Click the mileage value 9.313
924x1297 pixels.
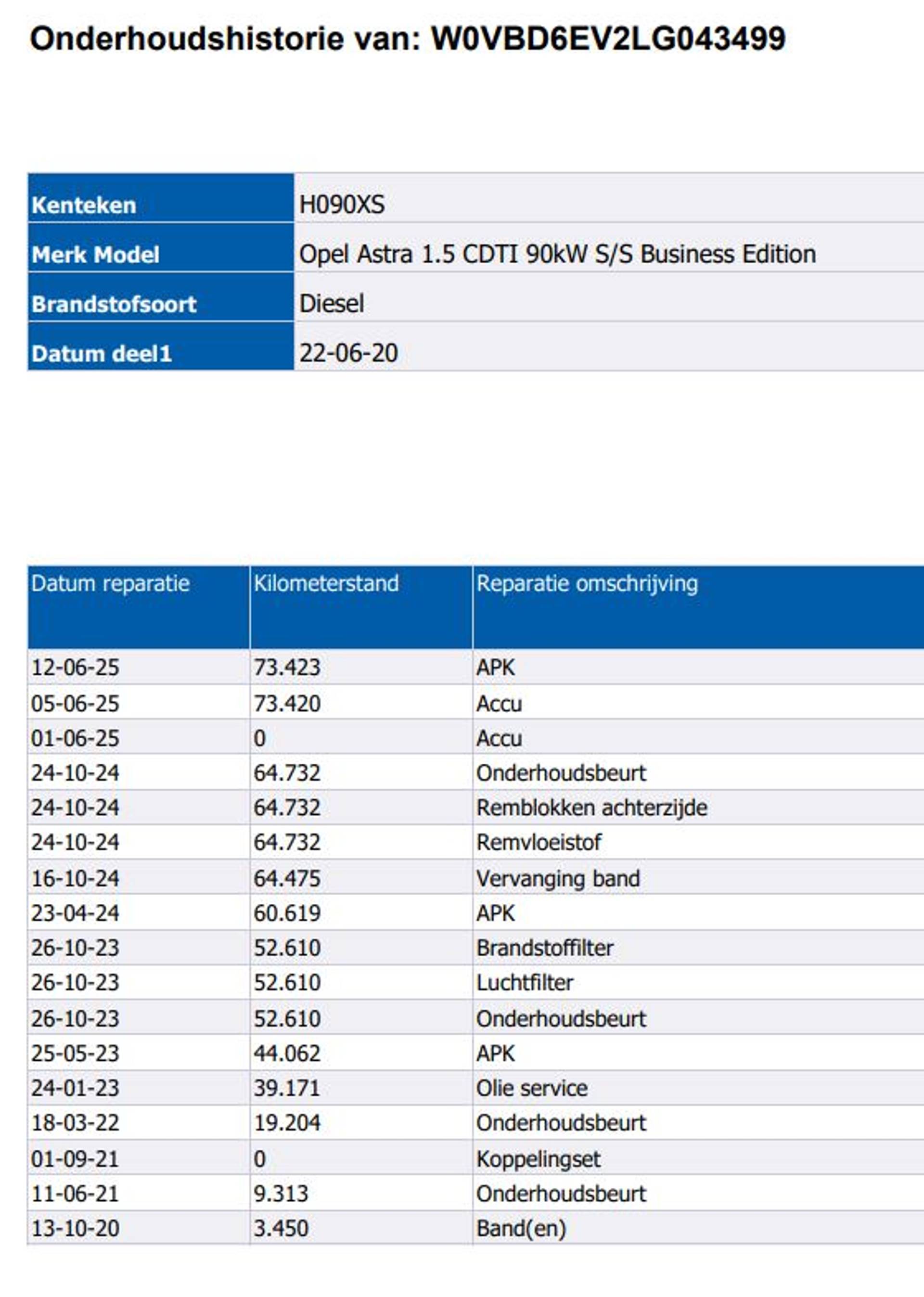[281, 1194]
